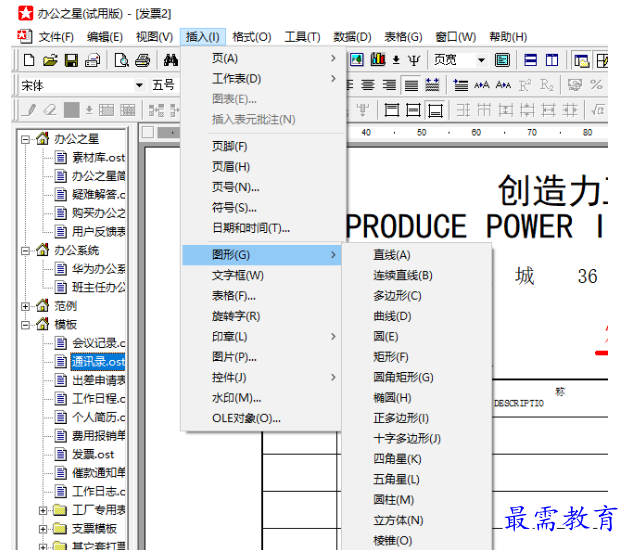Open the 格式(O) menu
Screen dimensions: 626x550
(251, 37)
